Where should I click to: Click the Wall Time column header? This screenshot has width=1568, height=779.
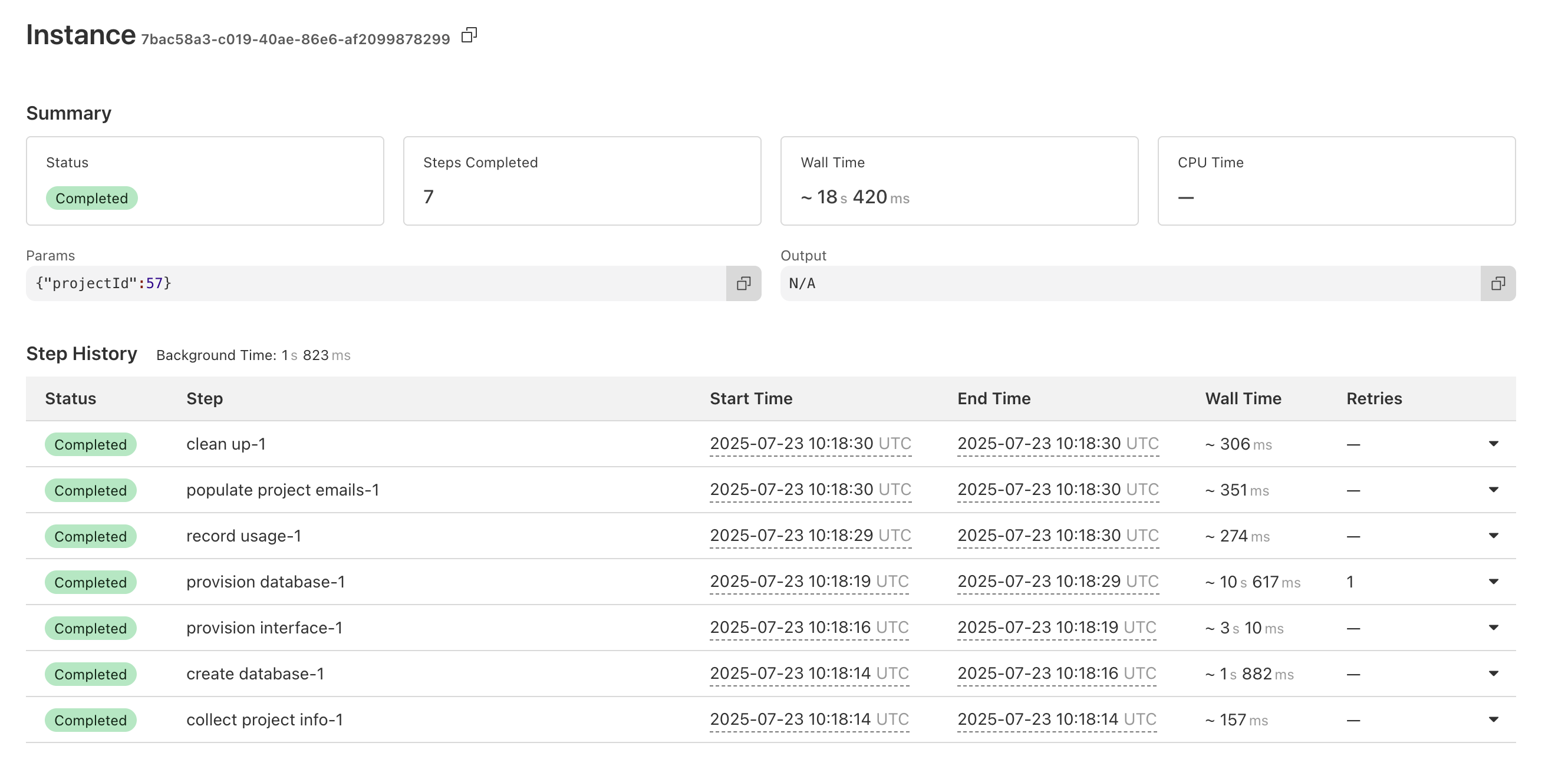1243,398
